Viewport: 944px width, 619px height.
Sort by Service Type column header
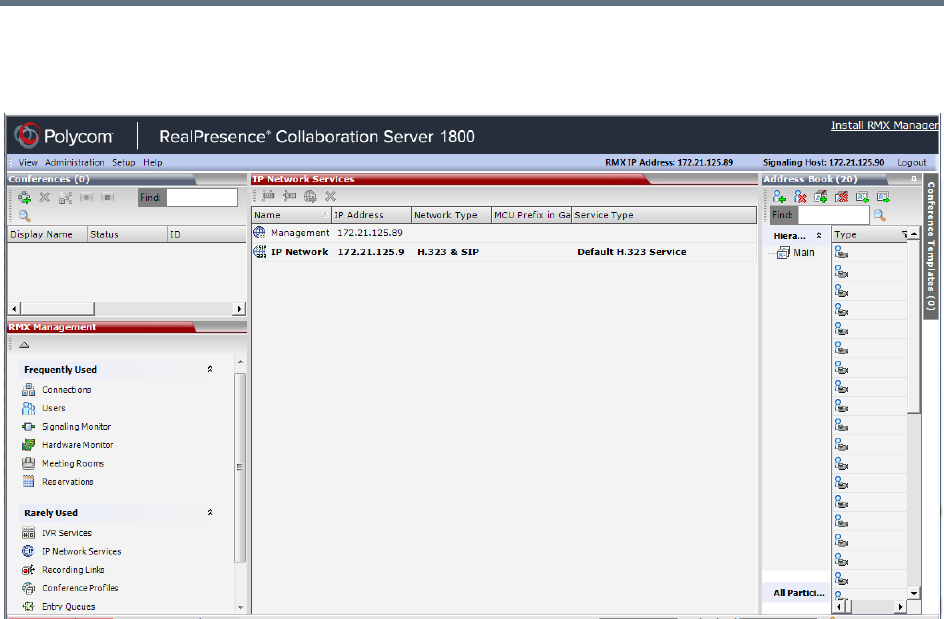click(663, 215)
